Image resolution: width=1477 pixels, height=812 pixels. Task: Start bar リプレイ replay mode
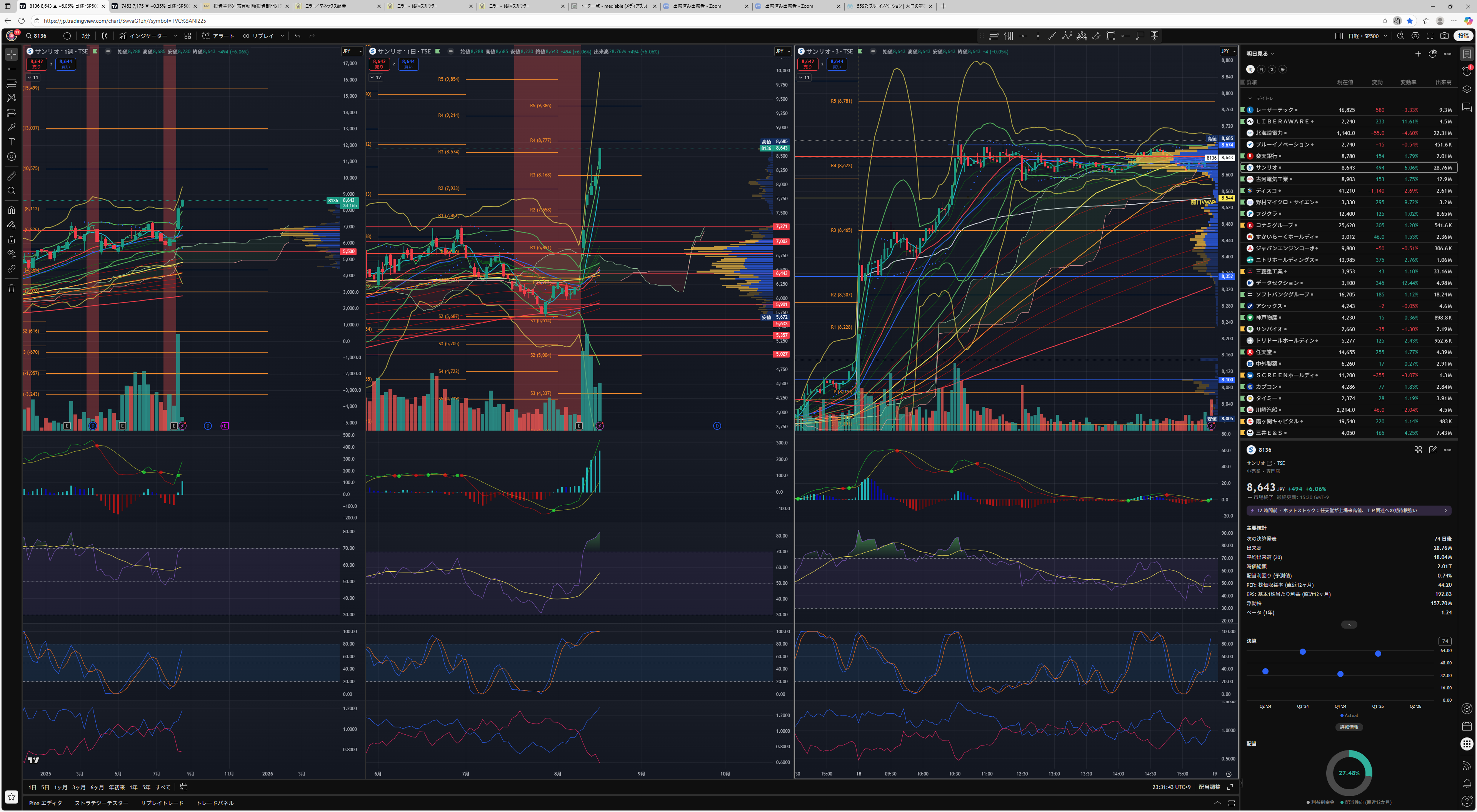[x=258, y=35]
